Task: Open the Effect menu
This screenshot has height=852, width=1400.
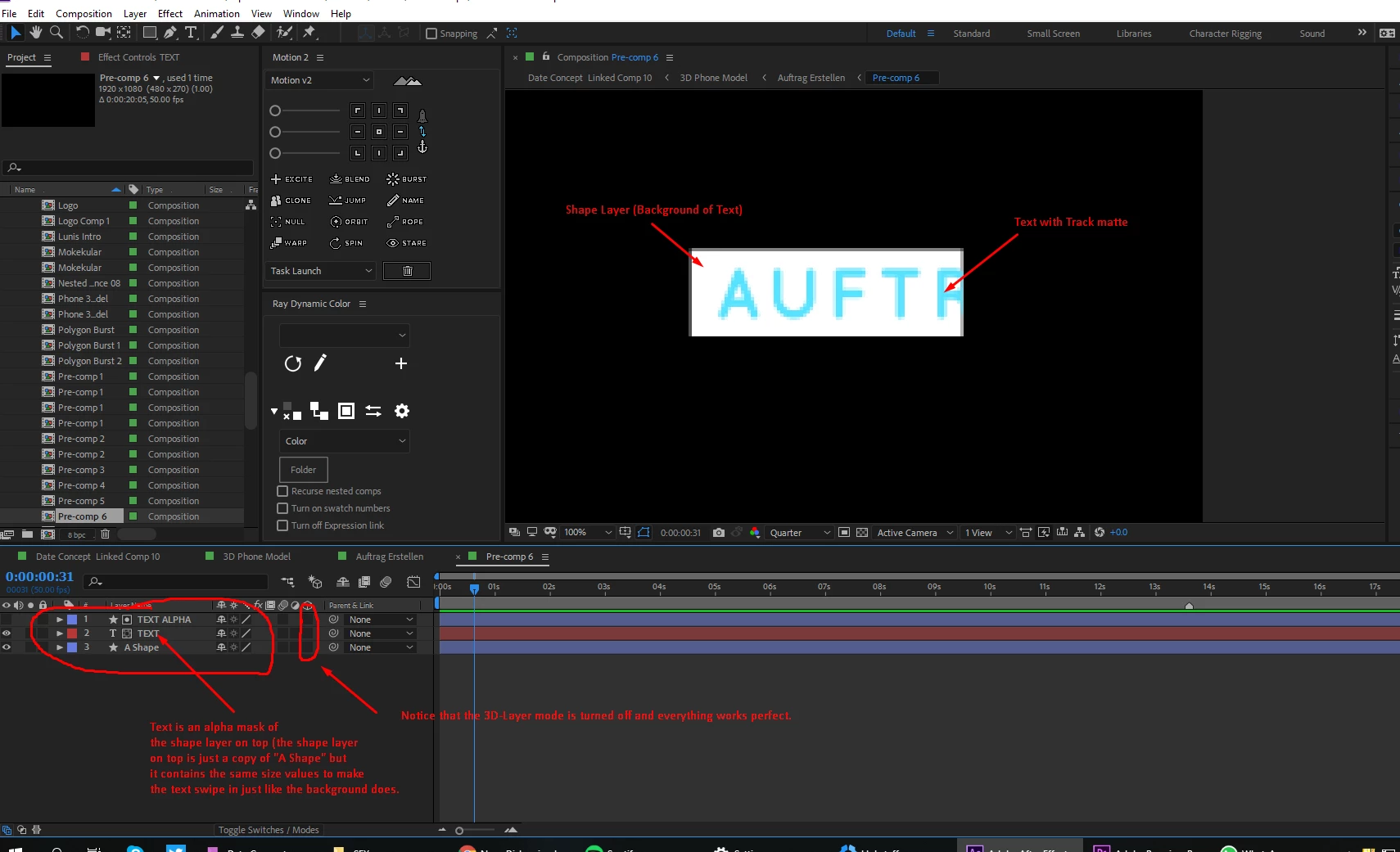Action: [170, 13]
